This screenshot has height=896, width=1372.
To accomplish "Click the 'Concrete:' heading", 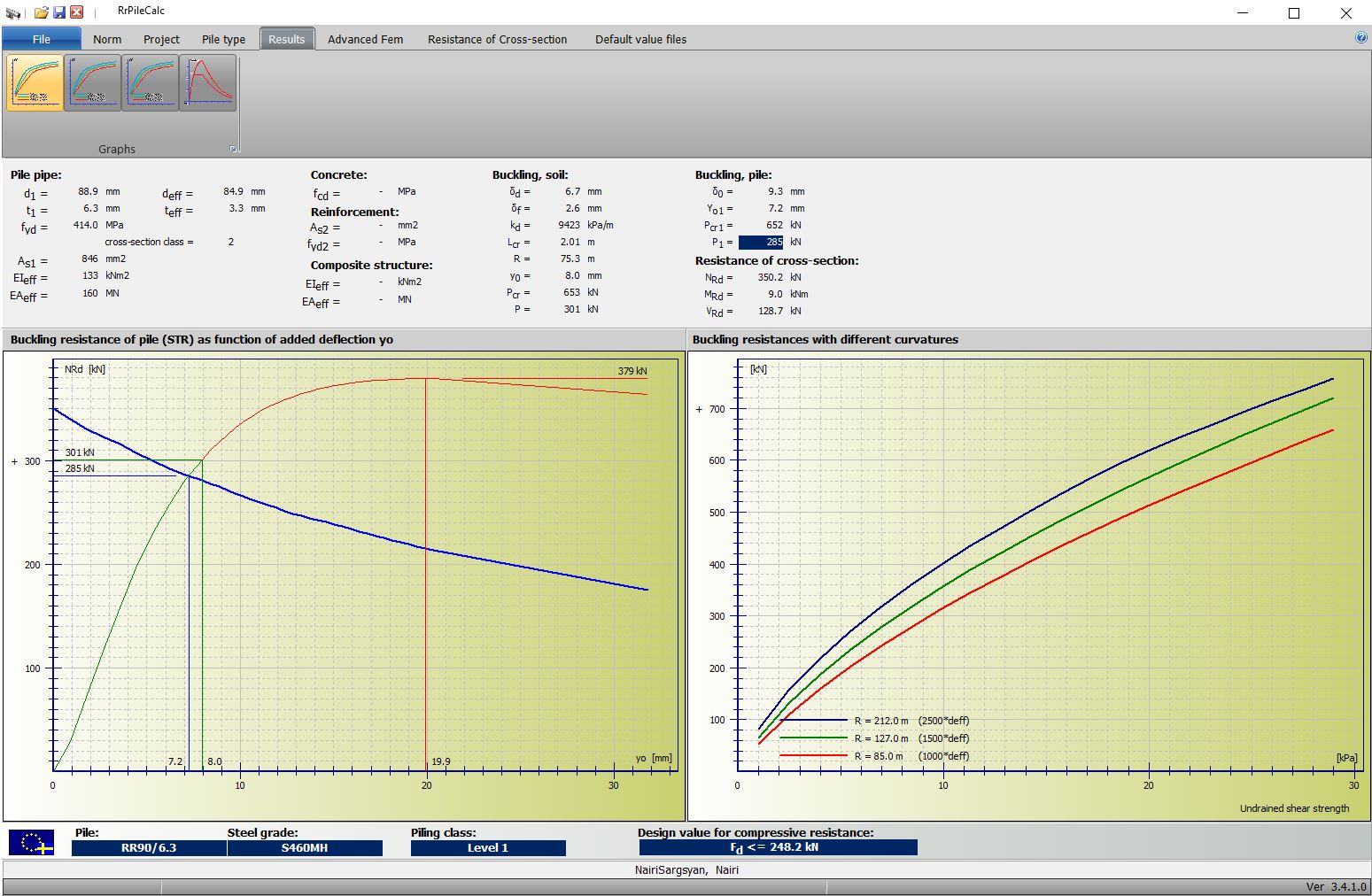I will [338, 175].
